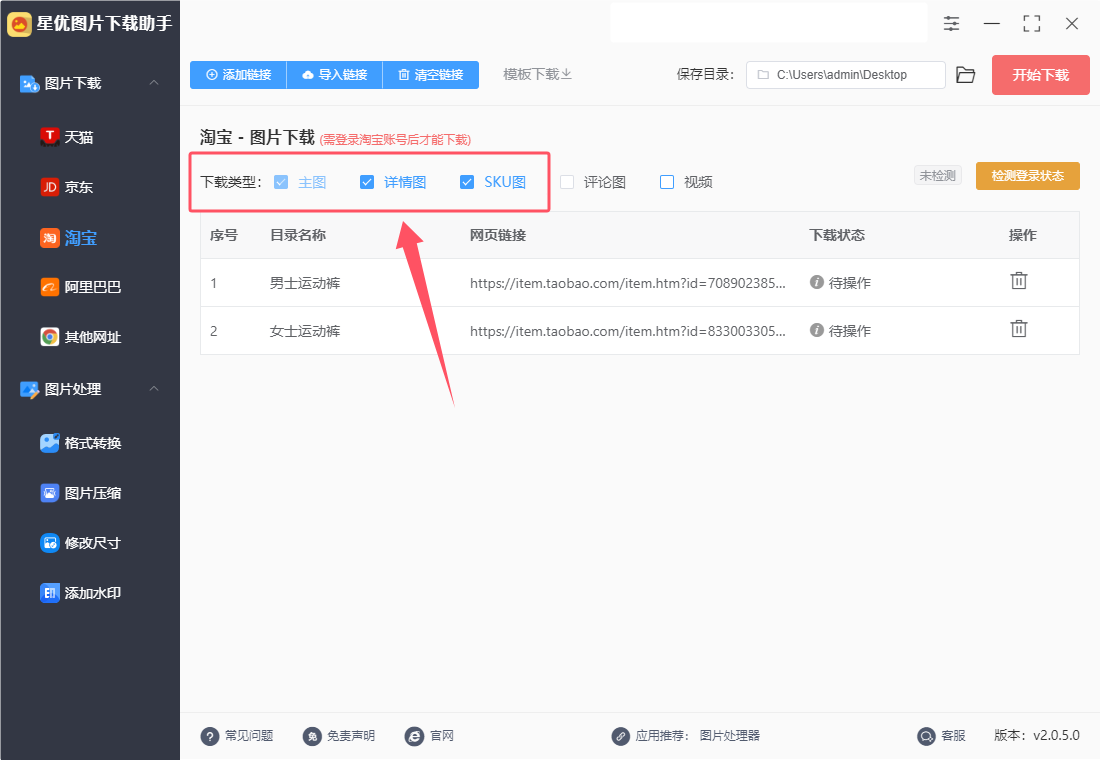
Task: Open the browse folder icon
Action: coord(965,74)
